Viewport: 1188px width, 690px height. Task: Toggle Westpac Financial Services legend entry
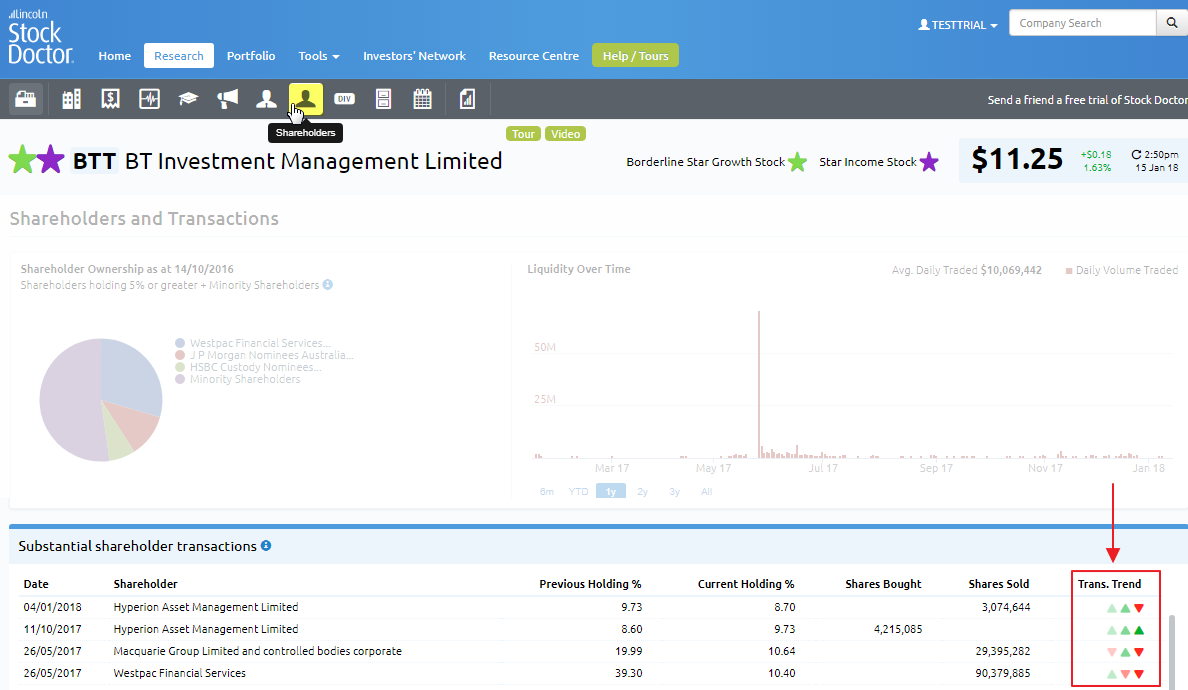pos(253,343)
